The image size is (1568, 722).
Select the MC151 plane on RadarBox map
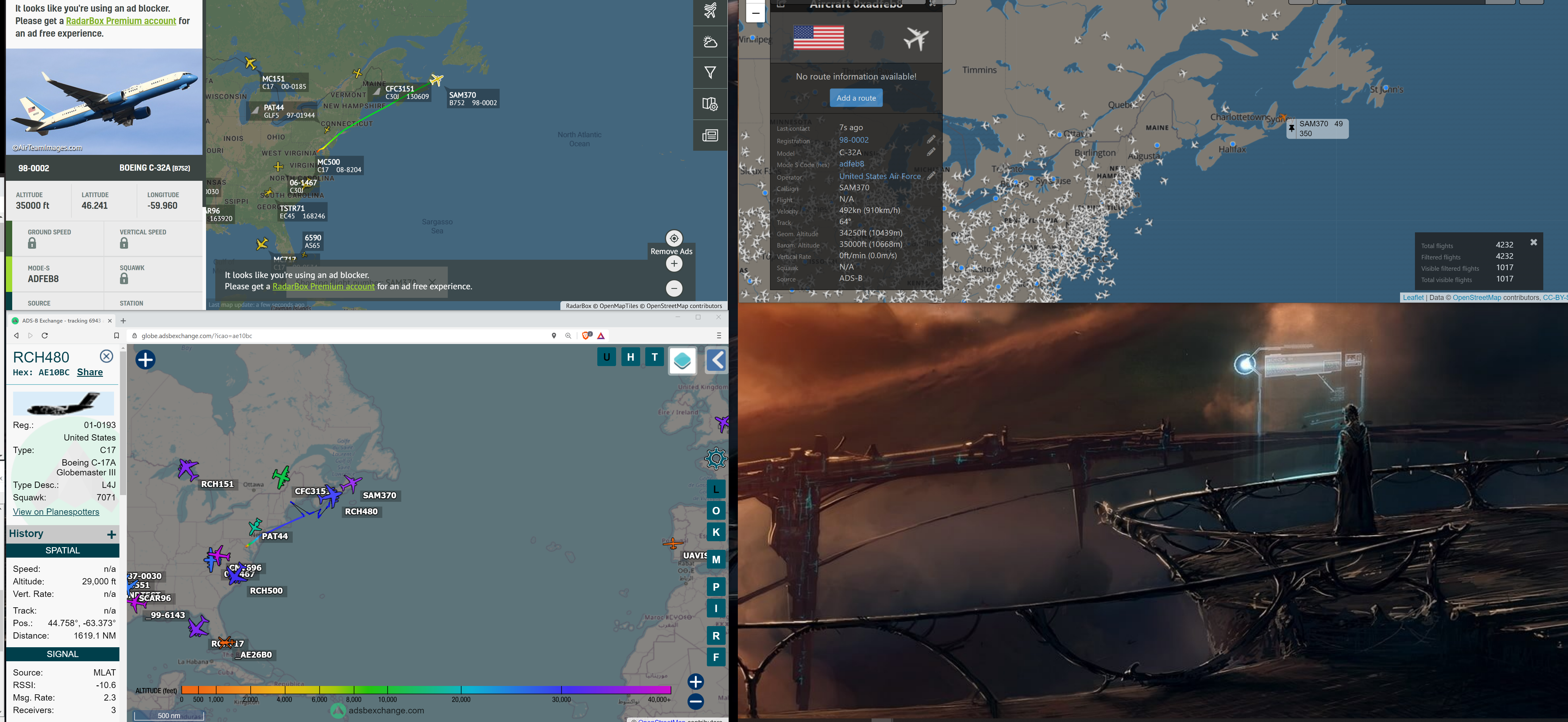(x=250, y=63)
